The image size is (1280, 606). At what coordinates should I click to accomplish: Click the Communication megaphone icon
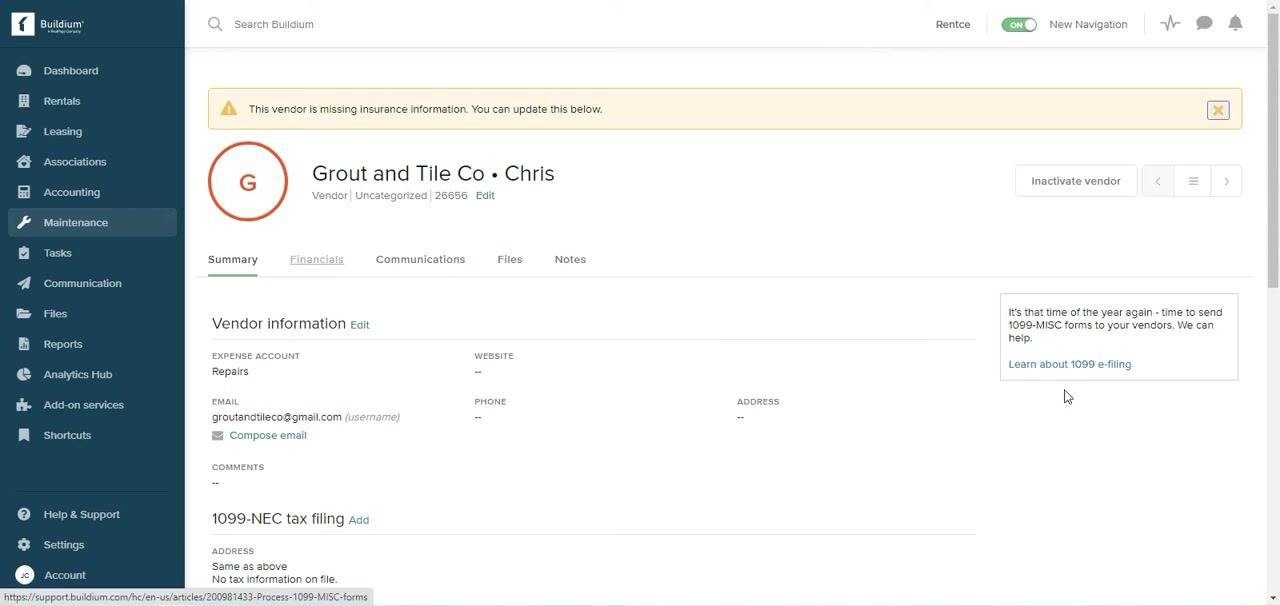click(24, 283)
